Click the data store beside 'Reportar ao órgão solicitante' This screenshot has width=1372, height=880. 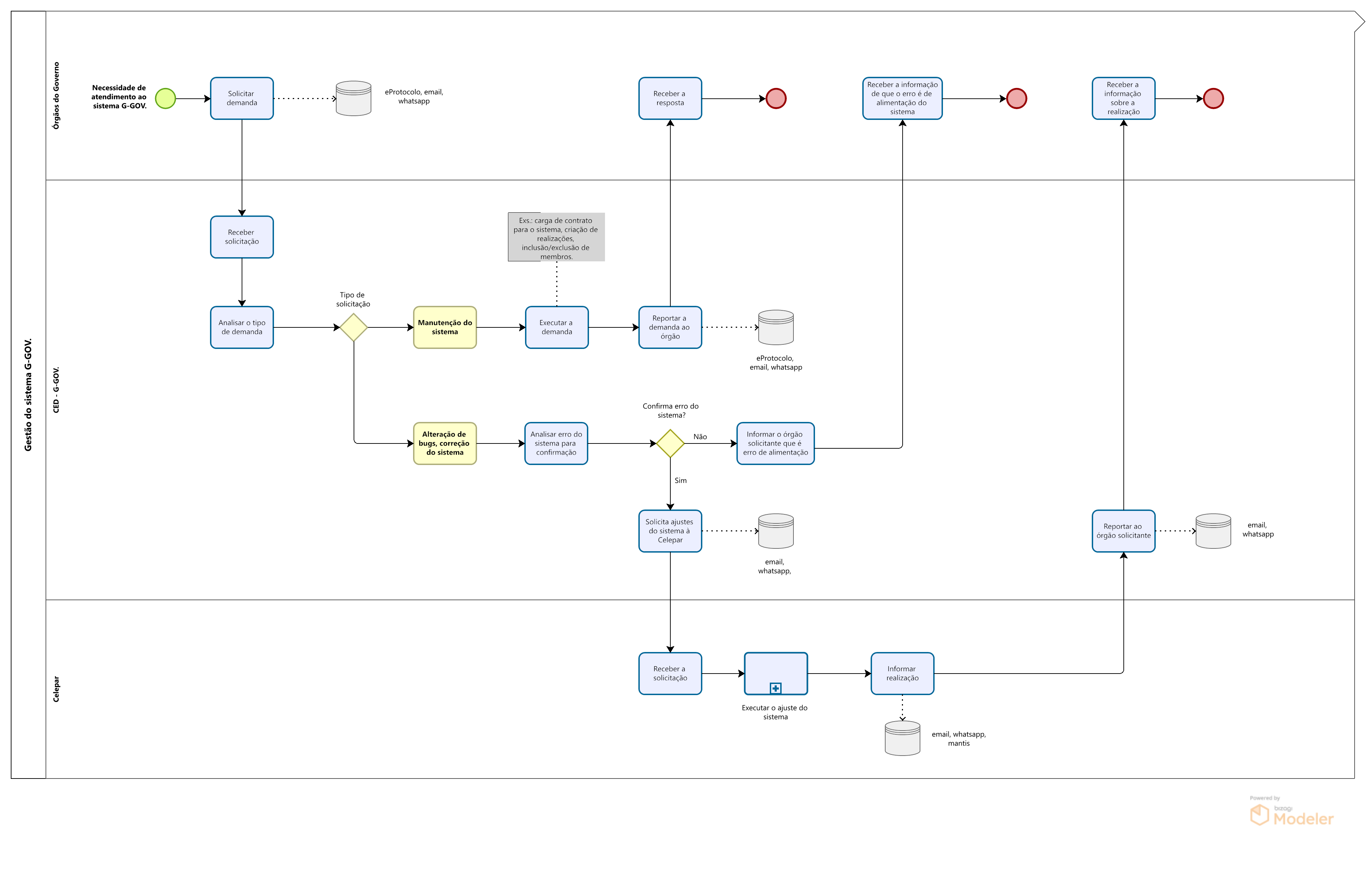point(1213,531)
